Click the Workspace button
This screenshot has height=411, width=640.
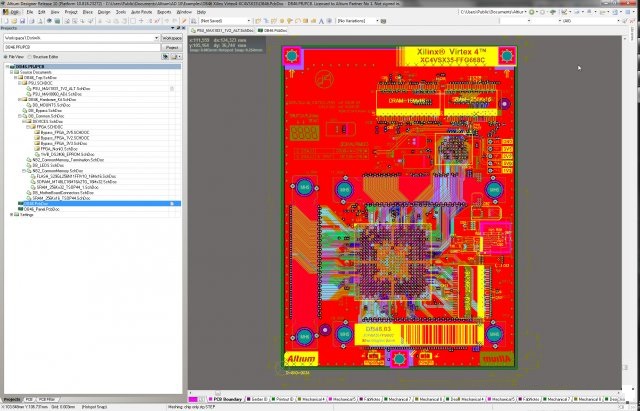tap(172, 38)
